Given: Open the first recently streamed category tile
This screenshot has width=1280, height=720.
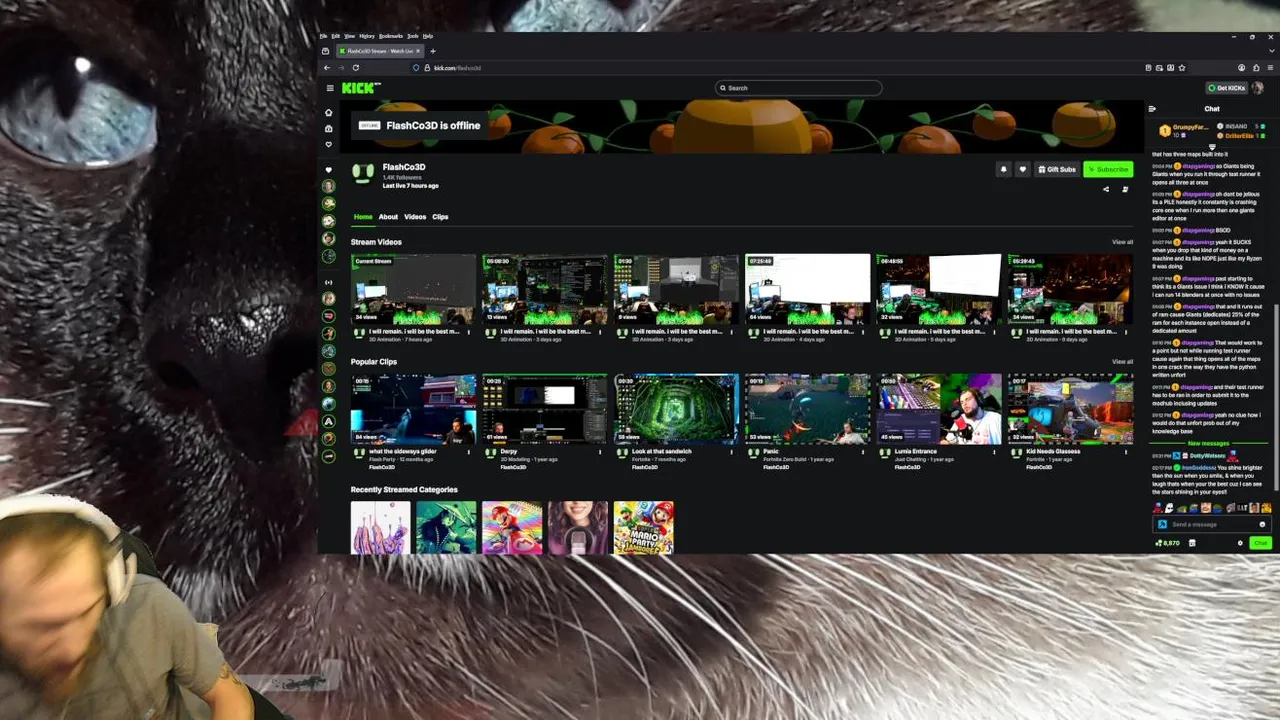Looking at the screenshot, I should tap(380, 527).
